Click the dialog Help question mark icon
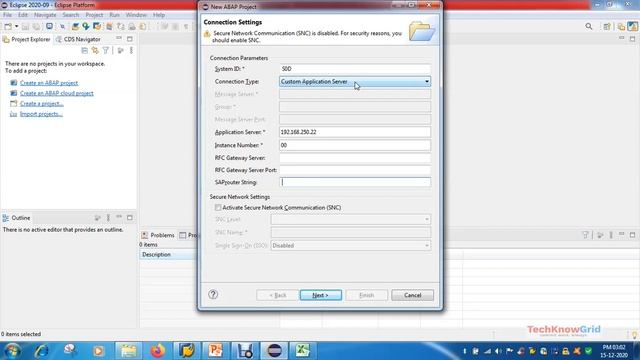The width and height of the screenshot is (640, 360). (x=213, y=294)
